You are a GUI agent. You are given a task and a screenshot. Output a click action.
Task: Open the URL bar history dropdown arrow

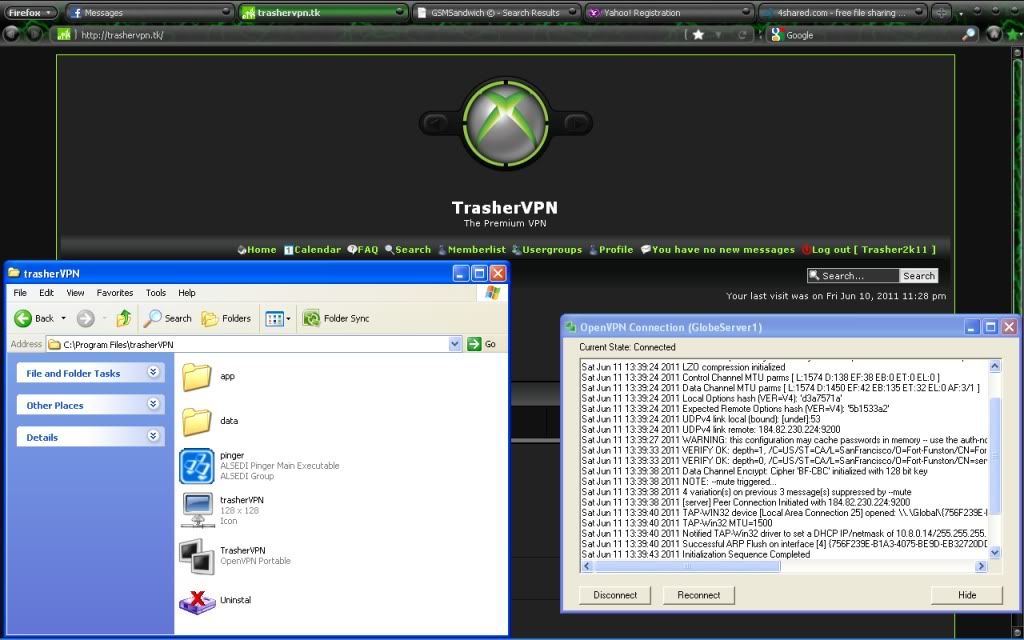(719, 35)
